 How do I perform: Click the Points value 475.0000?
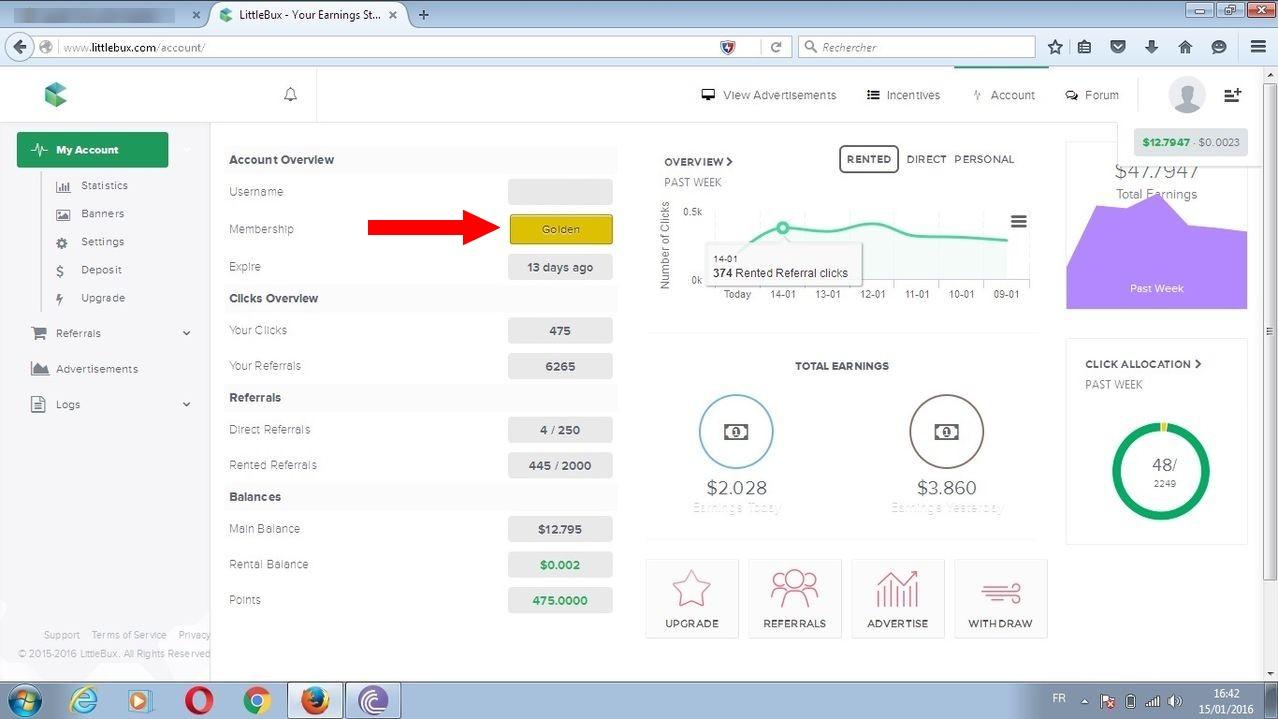click(x=560, y=600)
